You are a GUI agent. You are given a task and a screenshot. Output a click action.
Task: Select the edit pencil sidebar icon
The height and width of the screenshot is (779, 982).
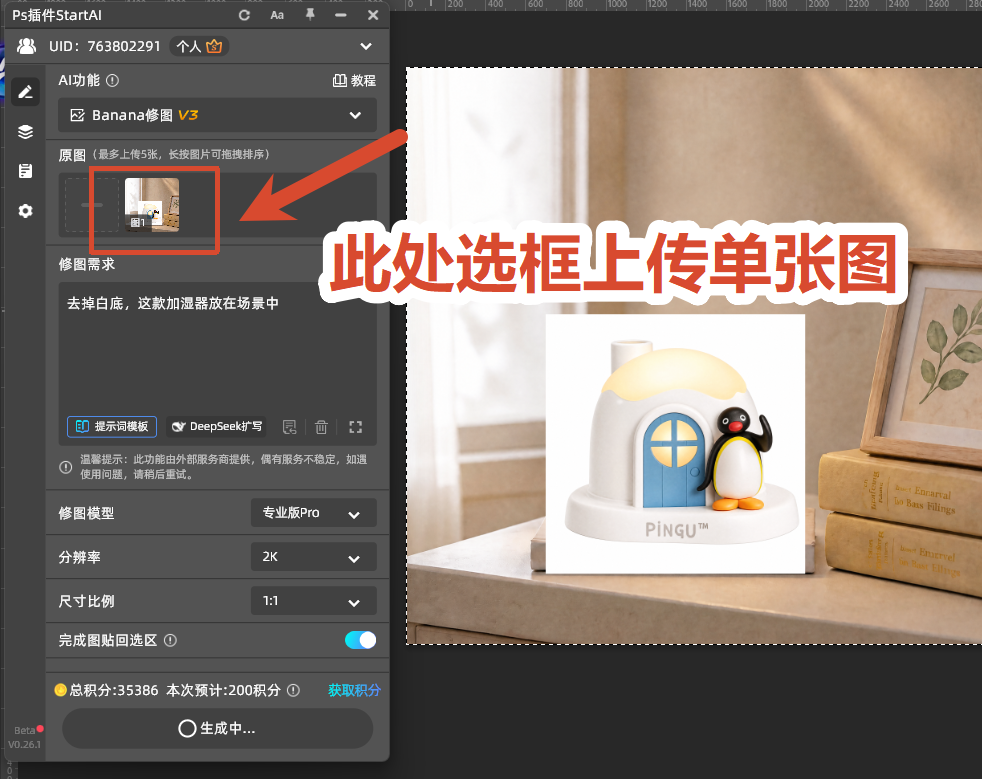coord(25,92)
